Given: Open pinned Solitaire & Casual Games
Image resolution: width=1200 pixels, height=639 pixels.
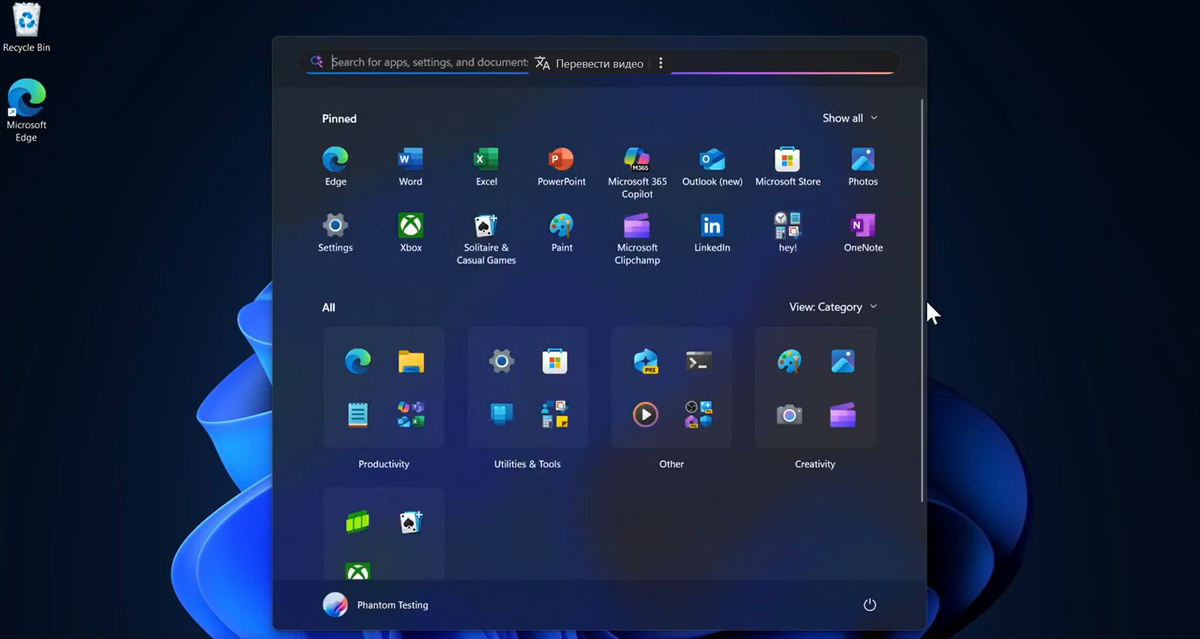Looking at the screenshot, I should pyautogui.click(x=486, y=238).
